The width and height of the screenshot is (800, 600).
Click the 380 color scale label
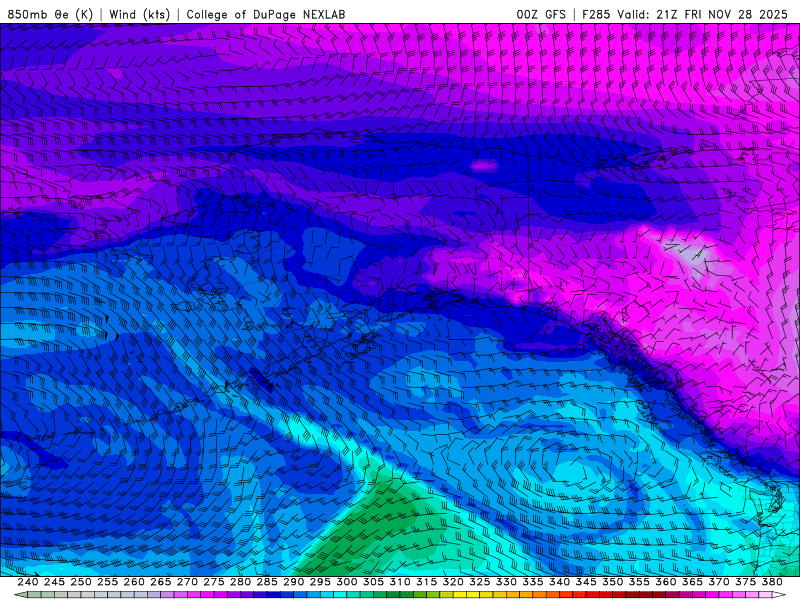tap(772, 582)
